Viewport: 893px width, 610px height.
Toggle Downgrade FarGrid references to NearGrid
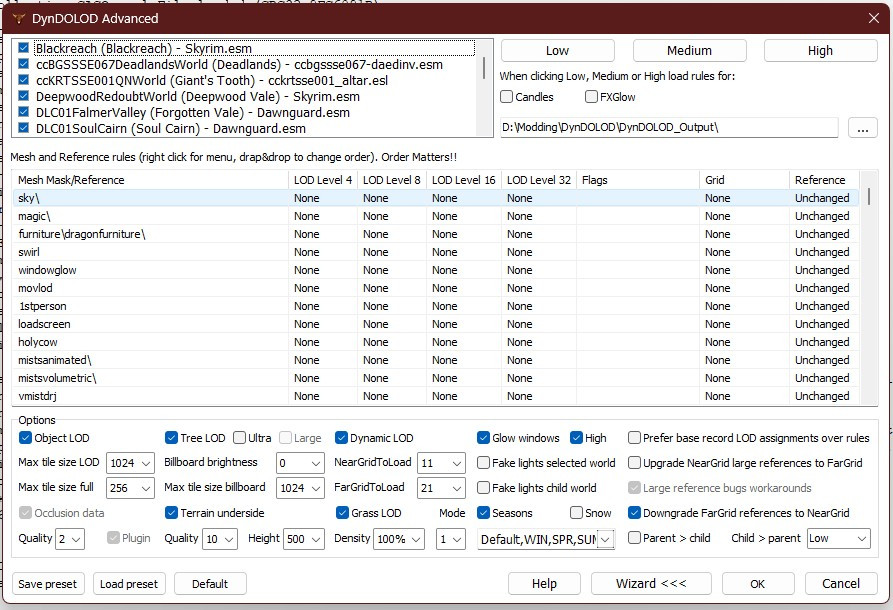634,513
